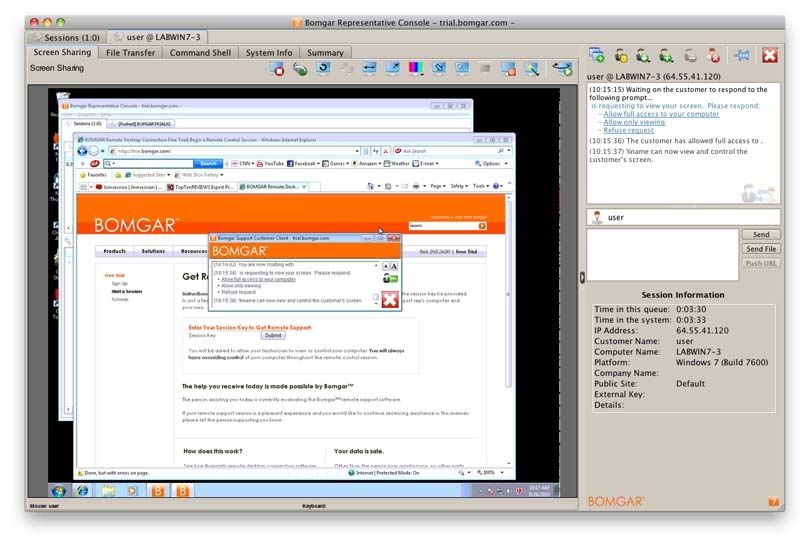
Task: Click the media player icon on remote taskbar
Action: pos(132,491)
